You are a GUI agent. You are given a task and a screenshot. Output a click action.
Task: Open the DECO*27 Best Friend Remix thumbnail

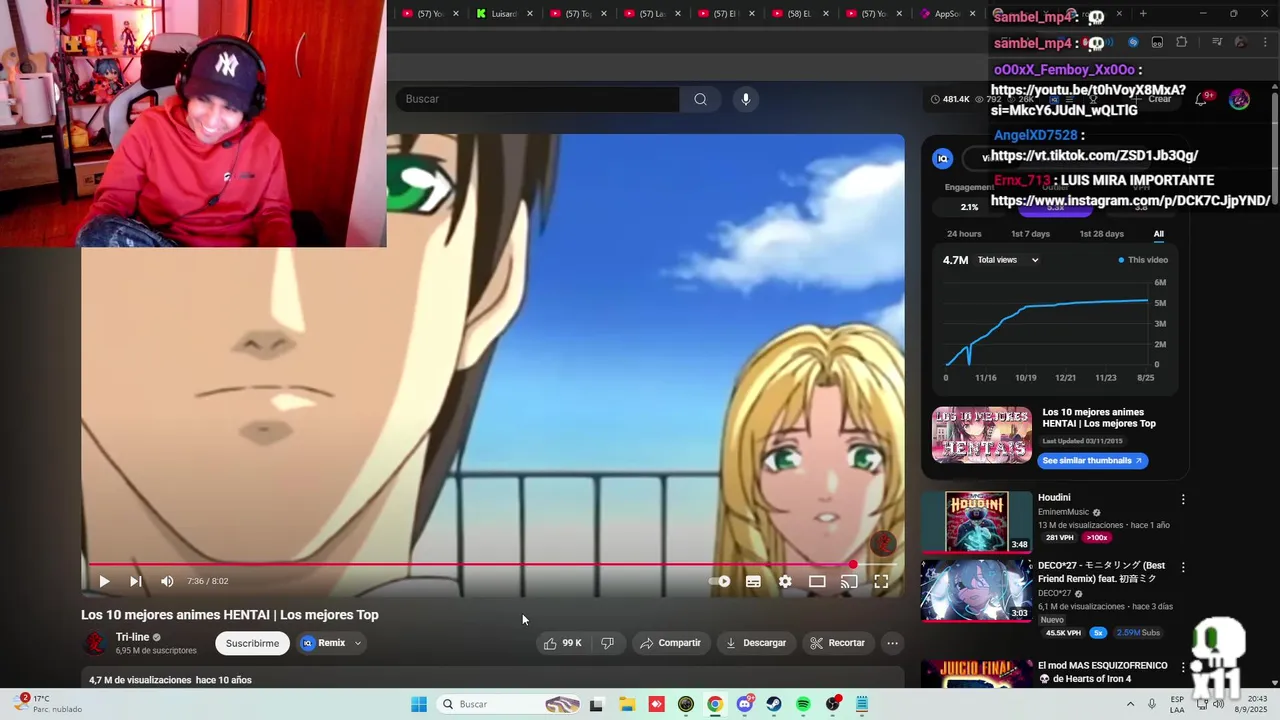(x=976, y=591)
